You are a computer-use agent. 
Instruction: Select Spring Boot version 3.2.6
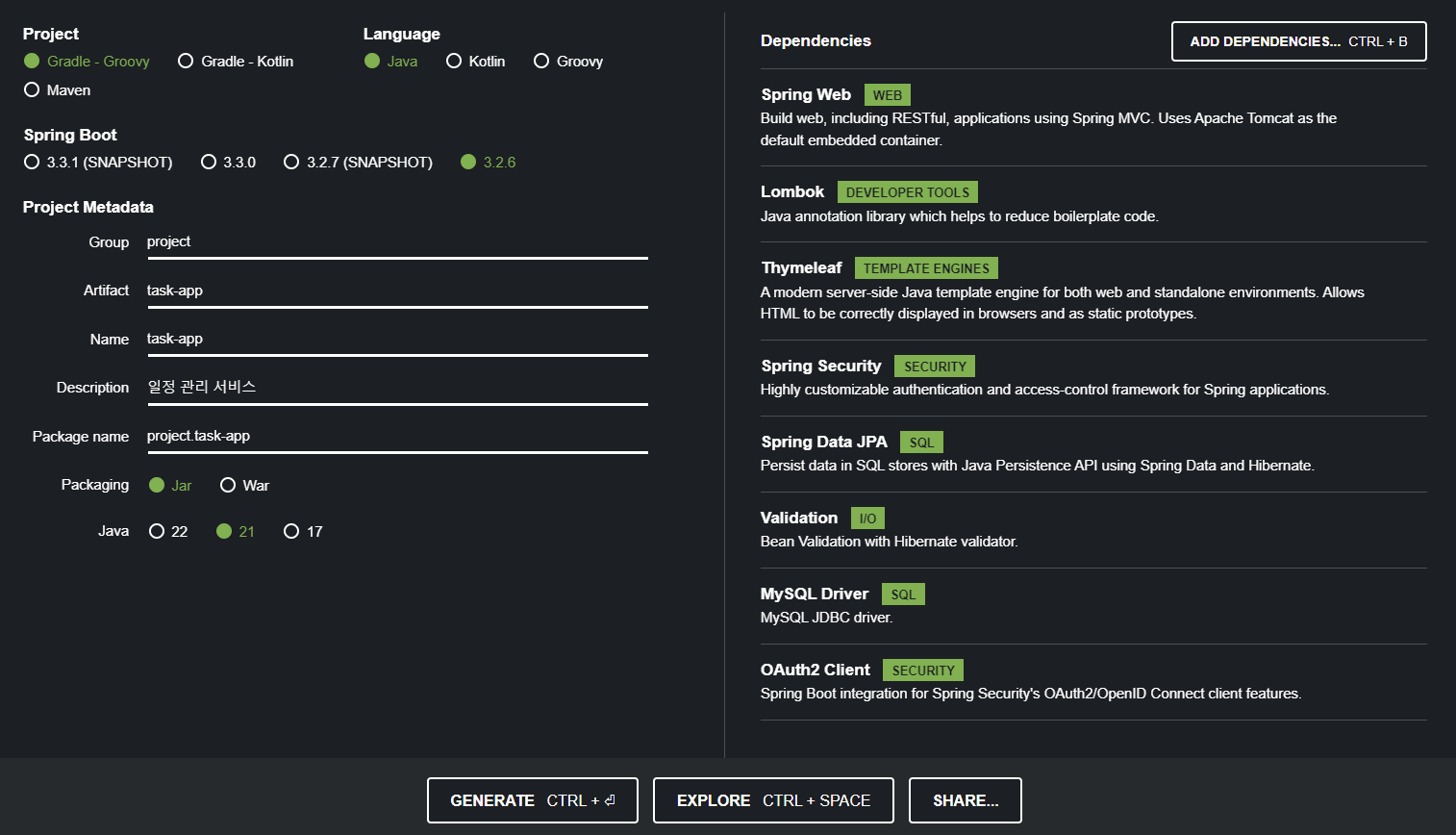[x=488, y=162]
